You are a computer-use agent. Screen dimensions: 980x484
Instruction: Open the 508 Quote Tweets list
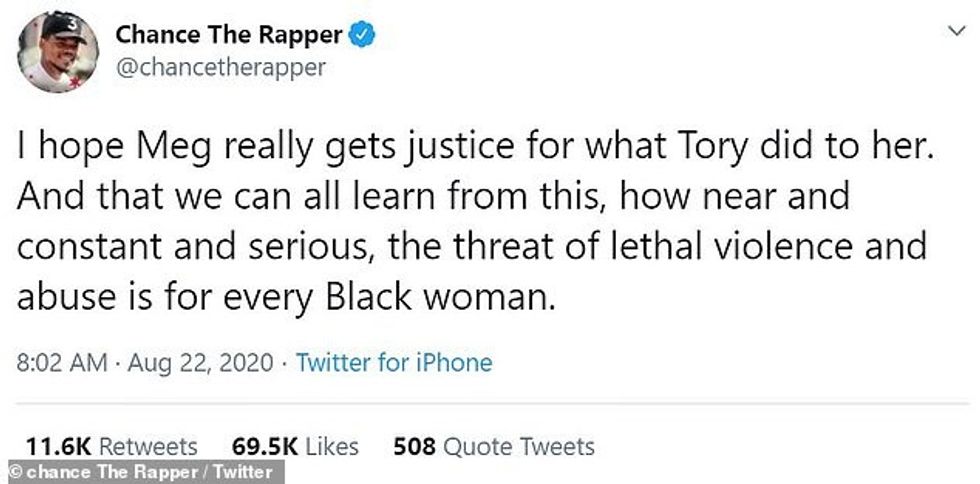[494, 446]
